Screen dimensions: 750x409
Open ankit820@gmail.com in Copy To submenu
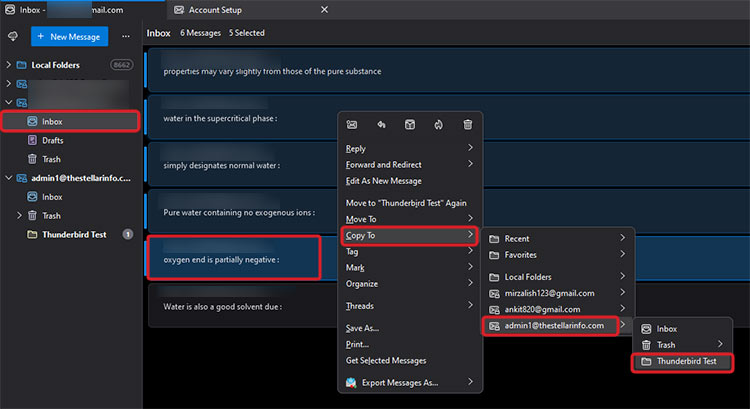pyautogui.click(x=558, y=309)
